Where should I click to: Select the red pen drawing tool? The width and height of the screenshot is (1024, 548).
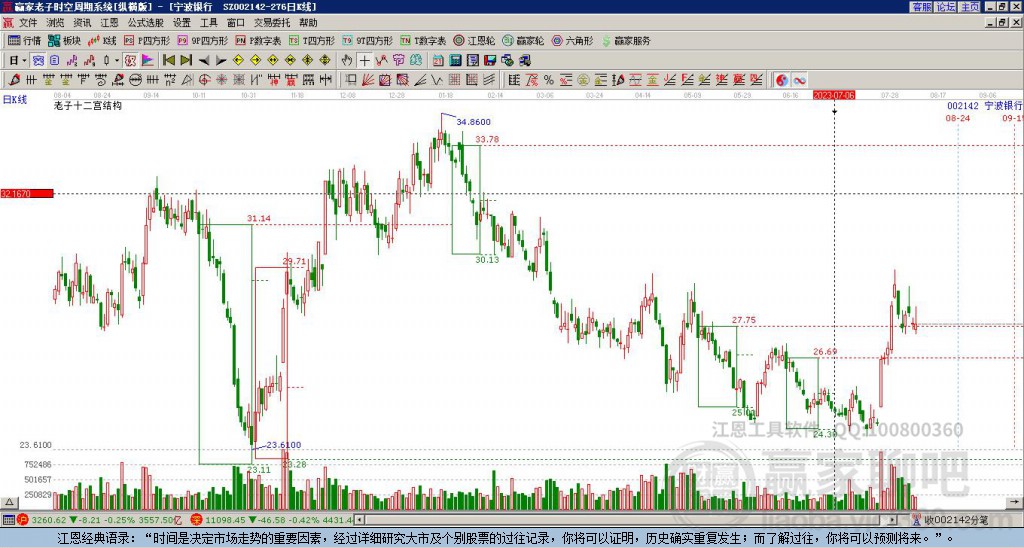click(x=13, y=80)
